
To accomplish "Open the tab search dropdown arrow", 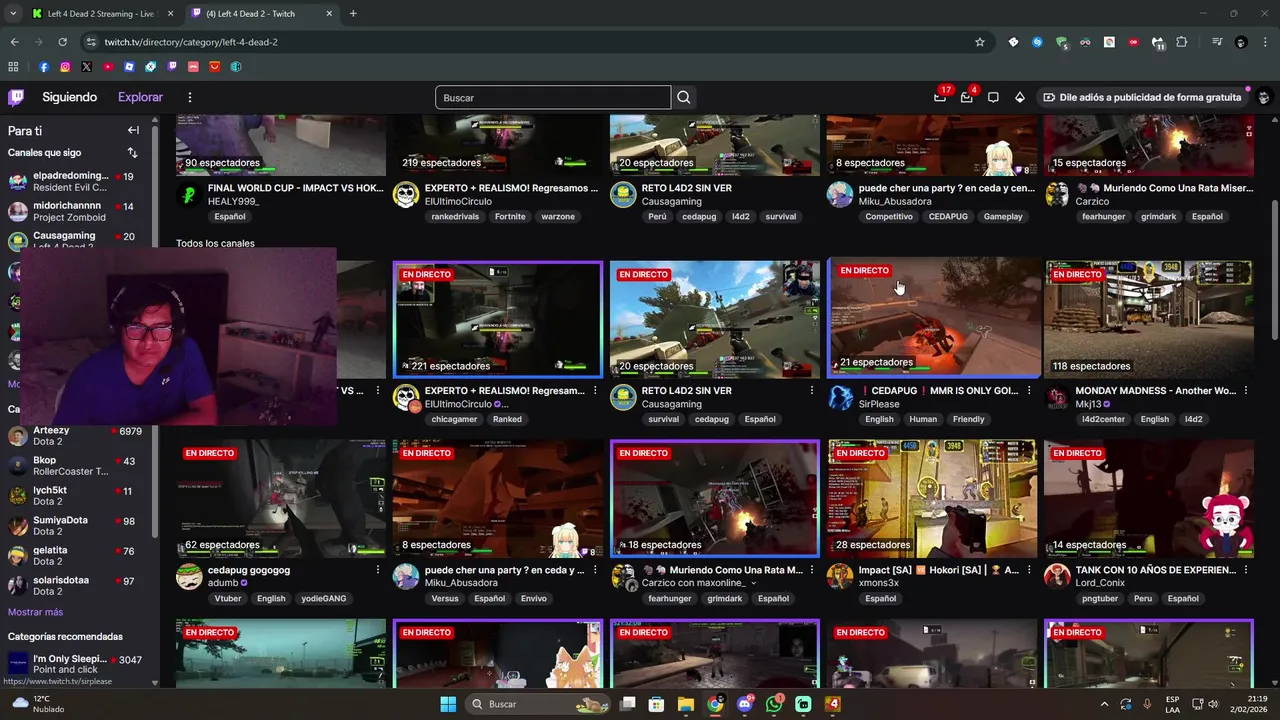I will click(x=13, y=13).
